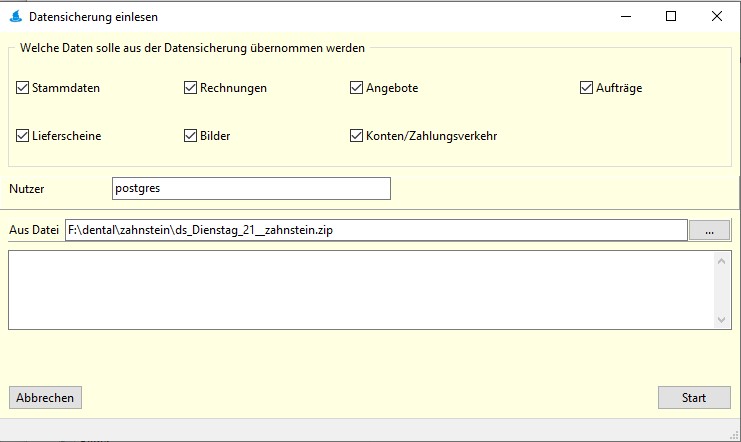The width and height of the screenshot is (741, 442).
Task: Untick the Aufträge checkbox
Action: 587,88
